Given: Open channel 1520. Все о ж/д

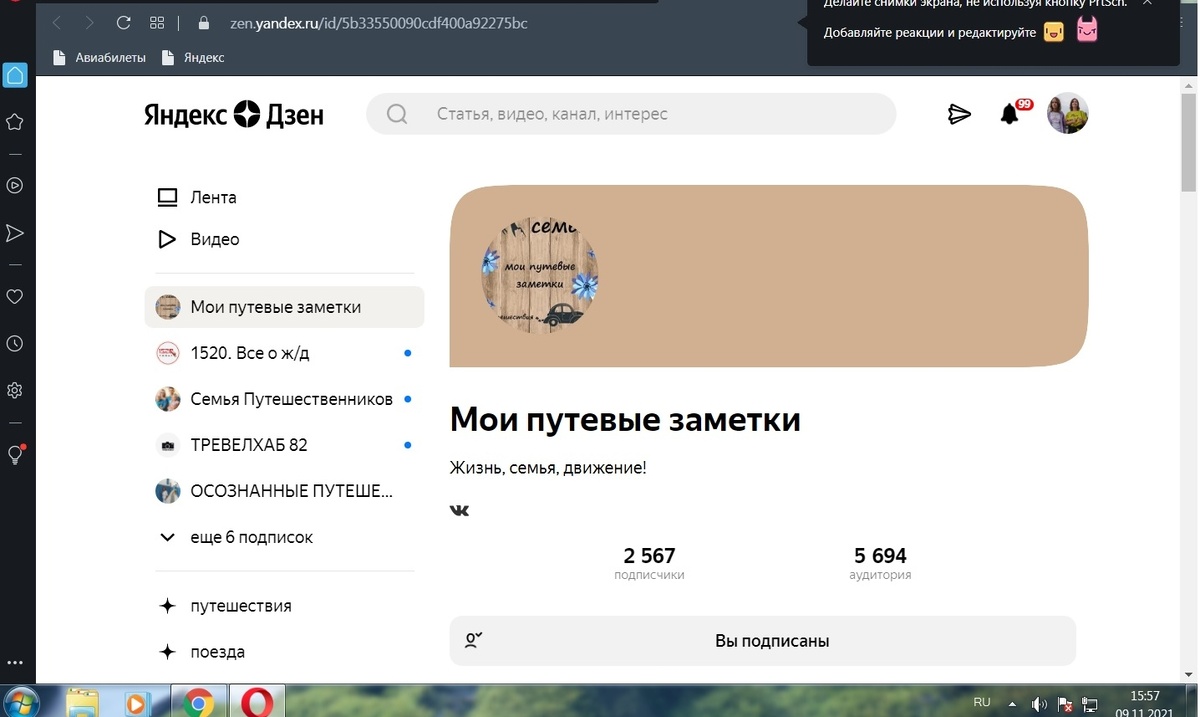Looking at the screenshot, I should click(x=250, y=352).
